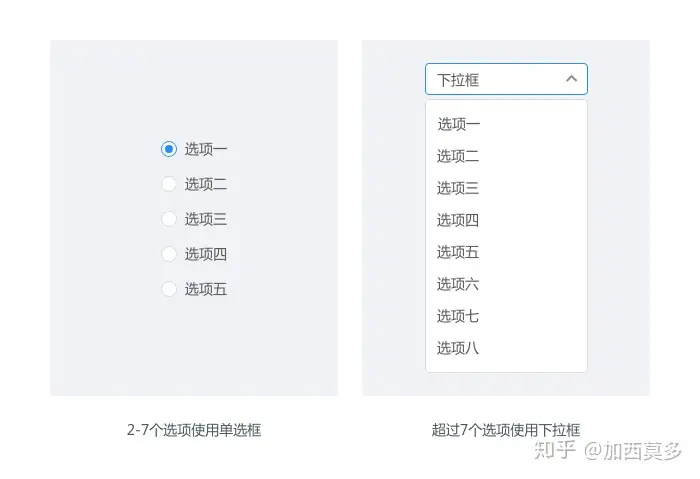Select the 选项五 radio button
Viewport: 700px width, 479px height.
pos(169,289)
